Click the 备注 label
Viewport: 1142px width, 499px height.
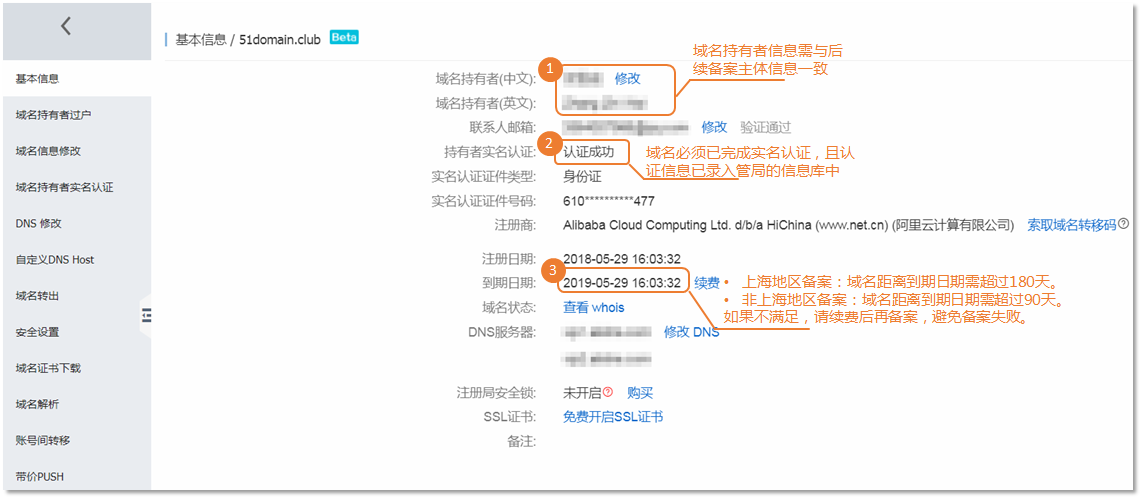(x=523, y=441)
